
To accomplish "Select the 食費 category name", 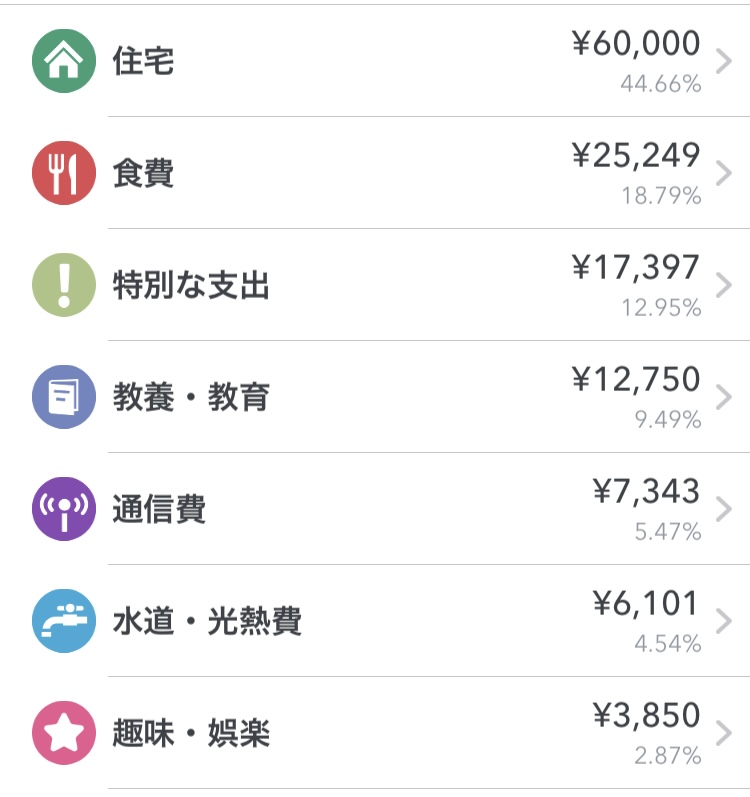I will click(143, 173).
